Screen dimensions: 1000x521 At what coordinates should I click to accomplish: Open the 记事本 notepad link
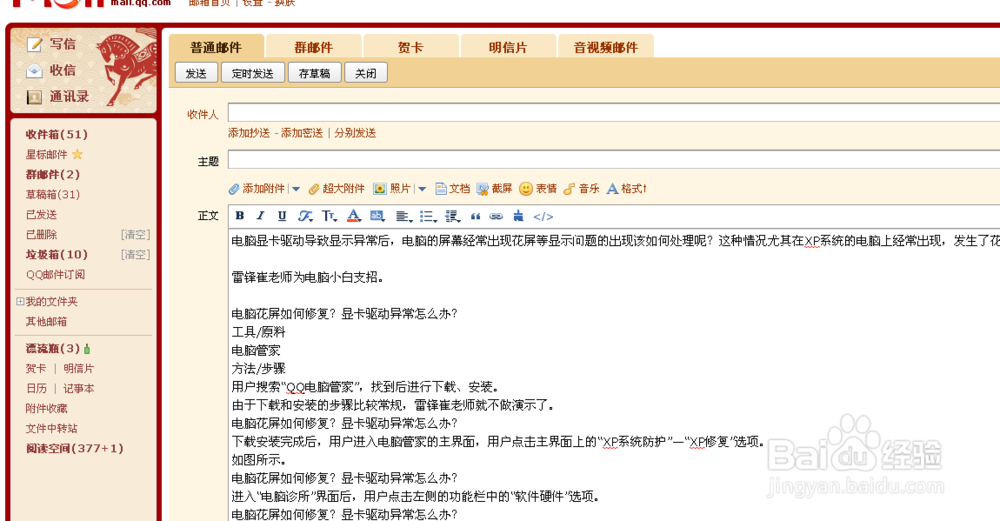click(79, 388)
